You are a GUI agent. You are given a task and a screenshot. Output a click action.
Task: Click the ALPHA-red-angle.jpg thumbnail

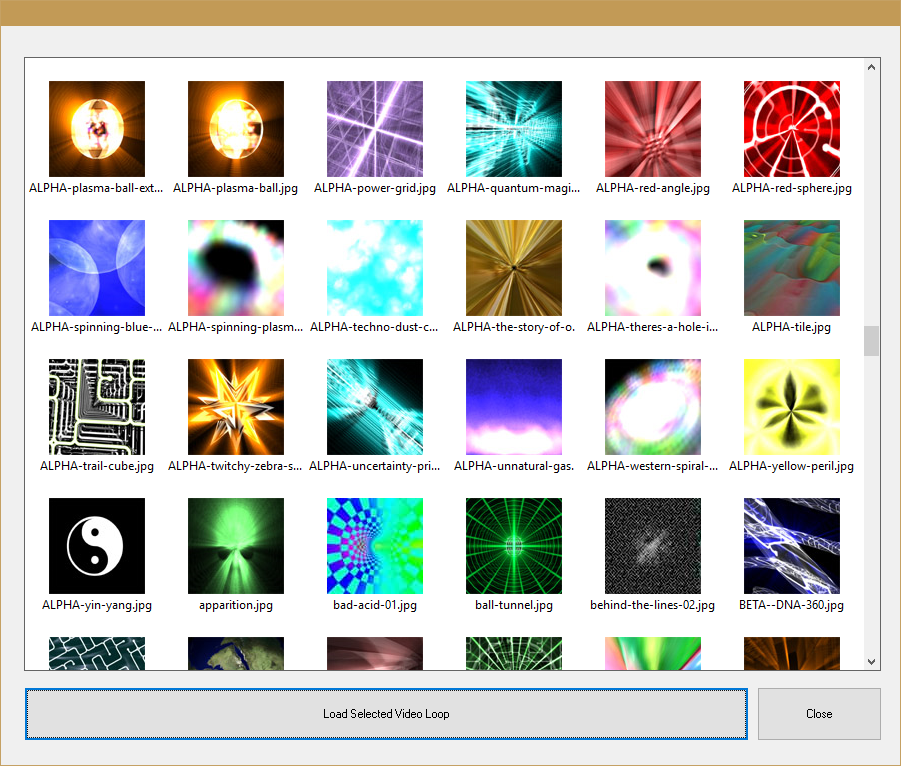click(x=653, y=129)
